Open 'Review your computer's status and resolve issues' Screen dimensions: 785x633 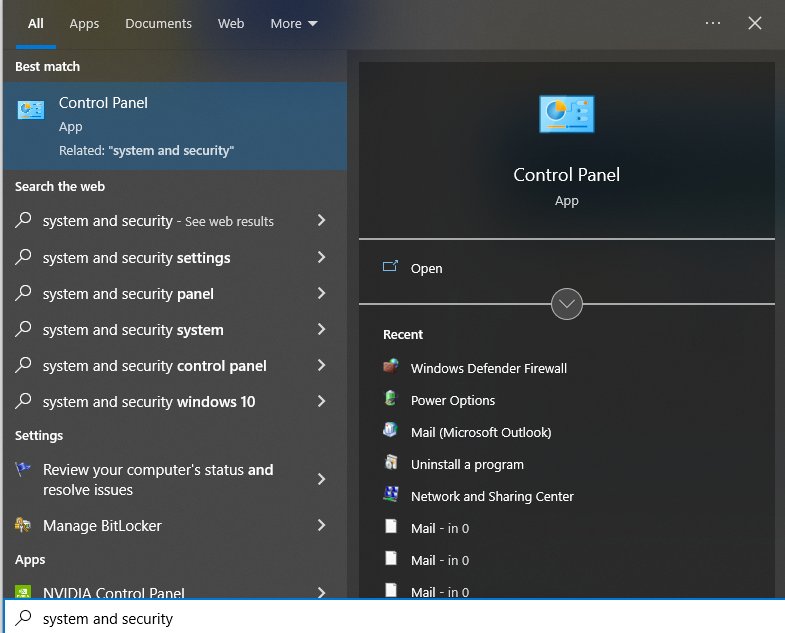(175, 479)
